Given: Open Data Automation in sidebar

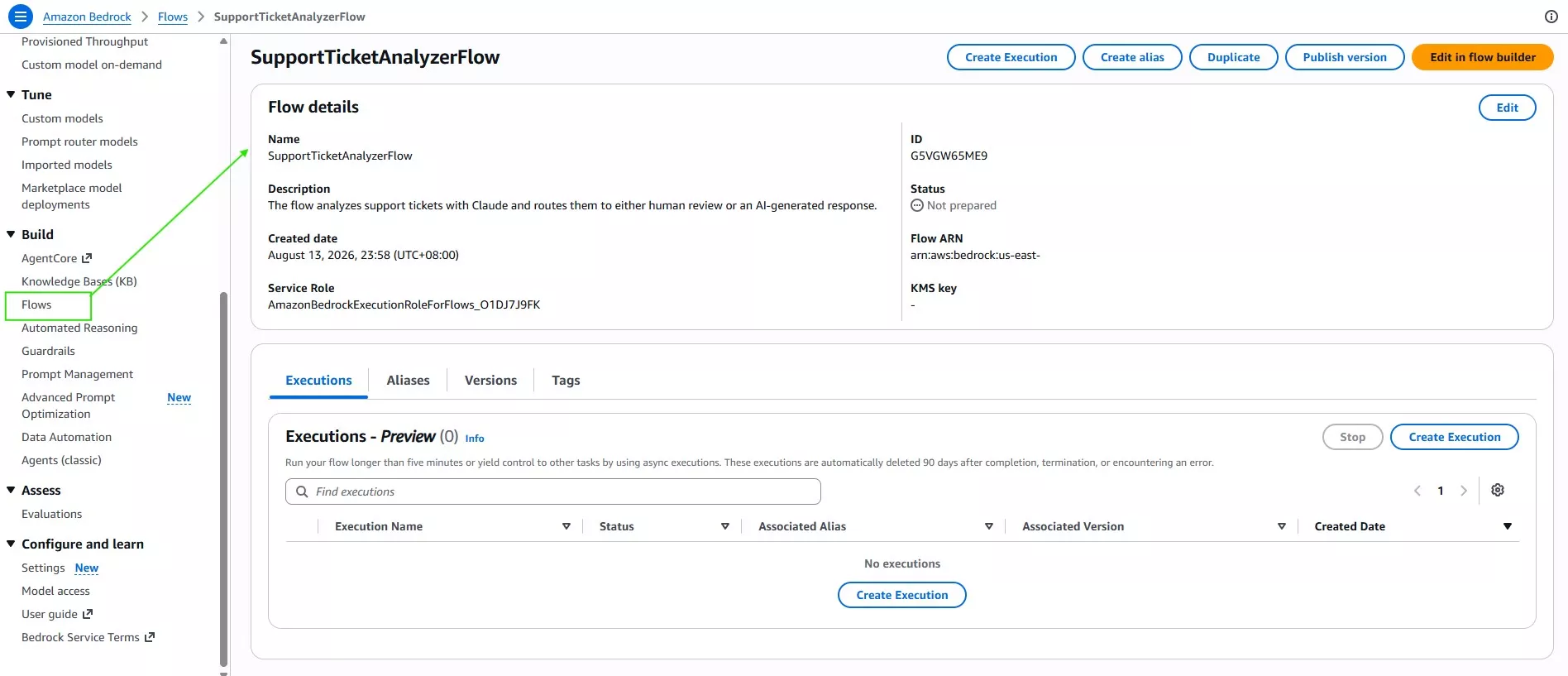Looking at the screenshot, I should [x=66, y=437].
